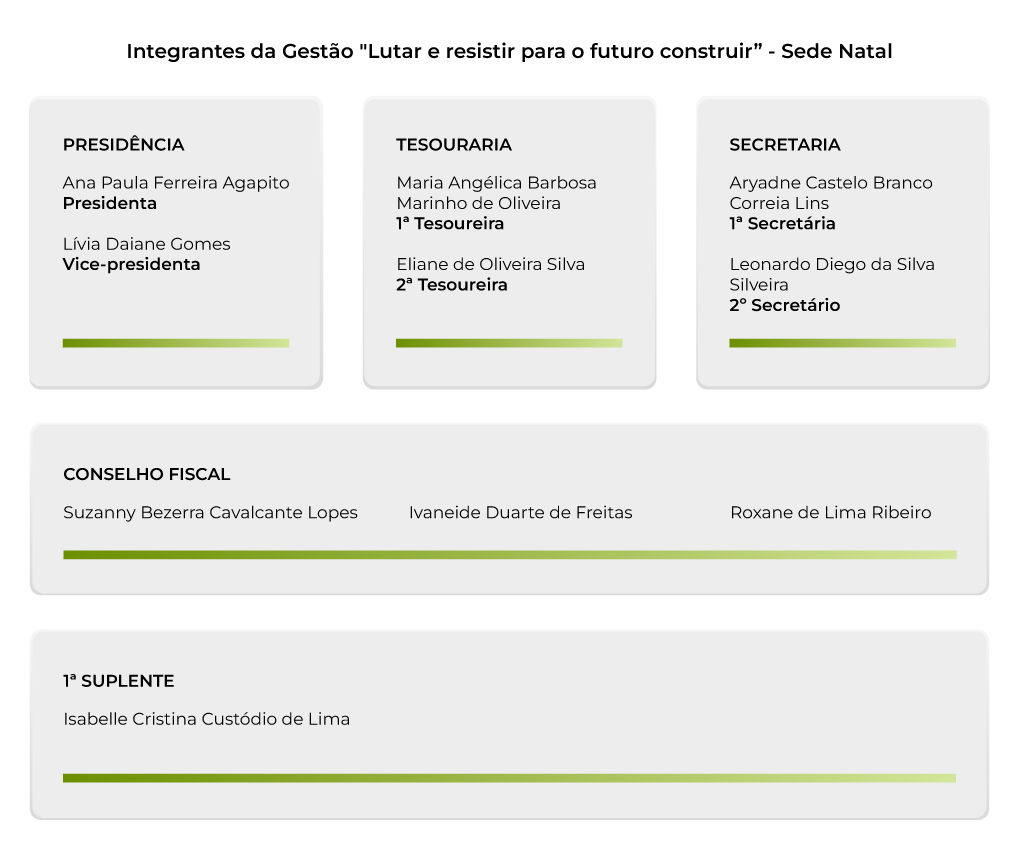Click the name Aryadne Castelo Branco Correia Lins
Image resolution: width=1019 pixels, height=846 pixels.
pos(830,193)
